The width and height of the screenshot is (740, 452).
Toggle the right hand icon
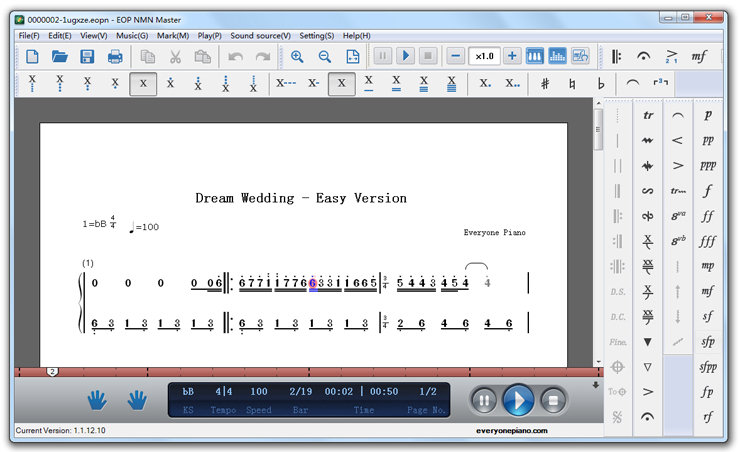pos(137,401)
